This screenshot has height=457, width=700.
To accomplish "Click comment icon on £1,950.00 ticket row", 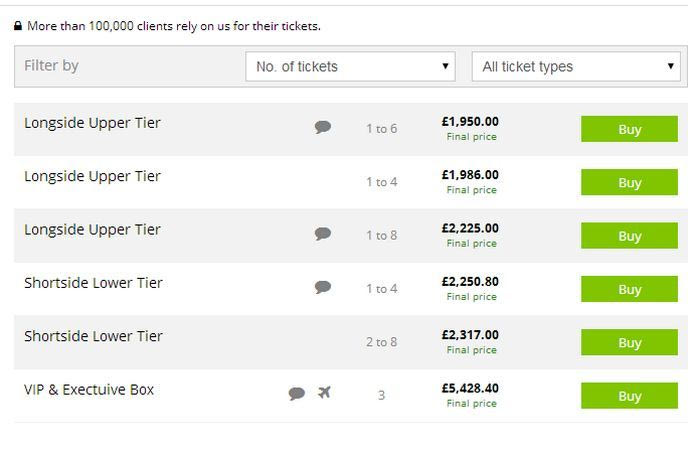I will point(323,127).
